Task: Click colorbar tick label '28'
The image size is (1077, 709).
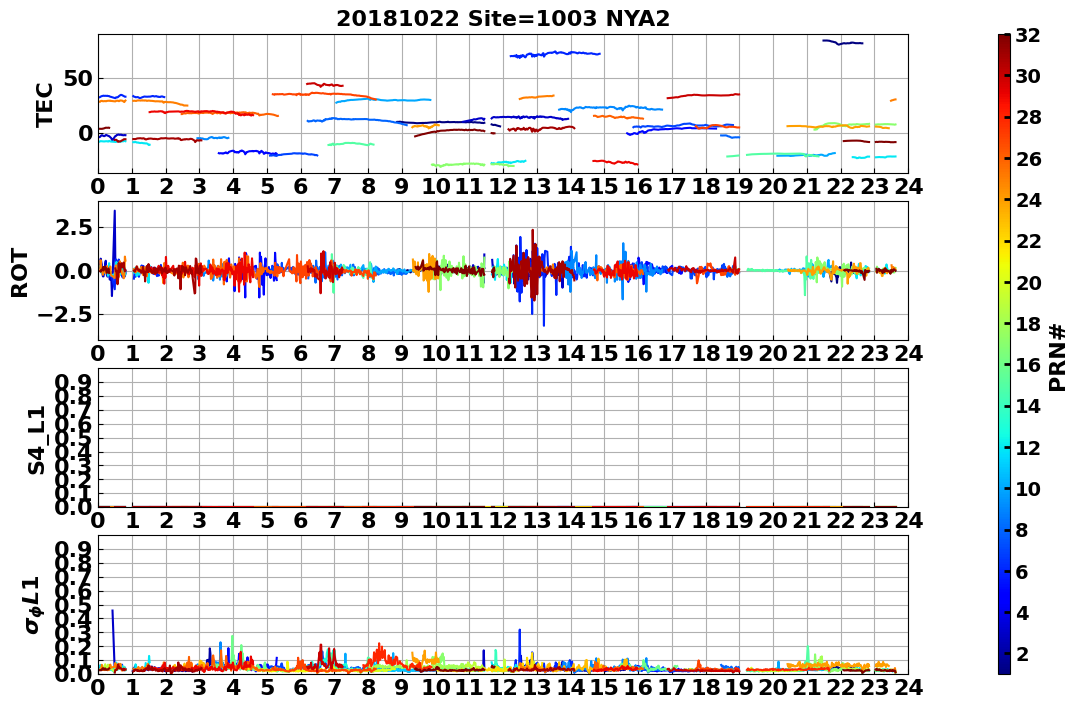Action: [x=1028, y=117]
